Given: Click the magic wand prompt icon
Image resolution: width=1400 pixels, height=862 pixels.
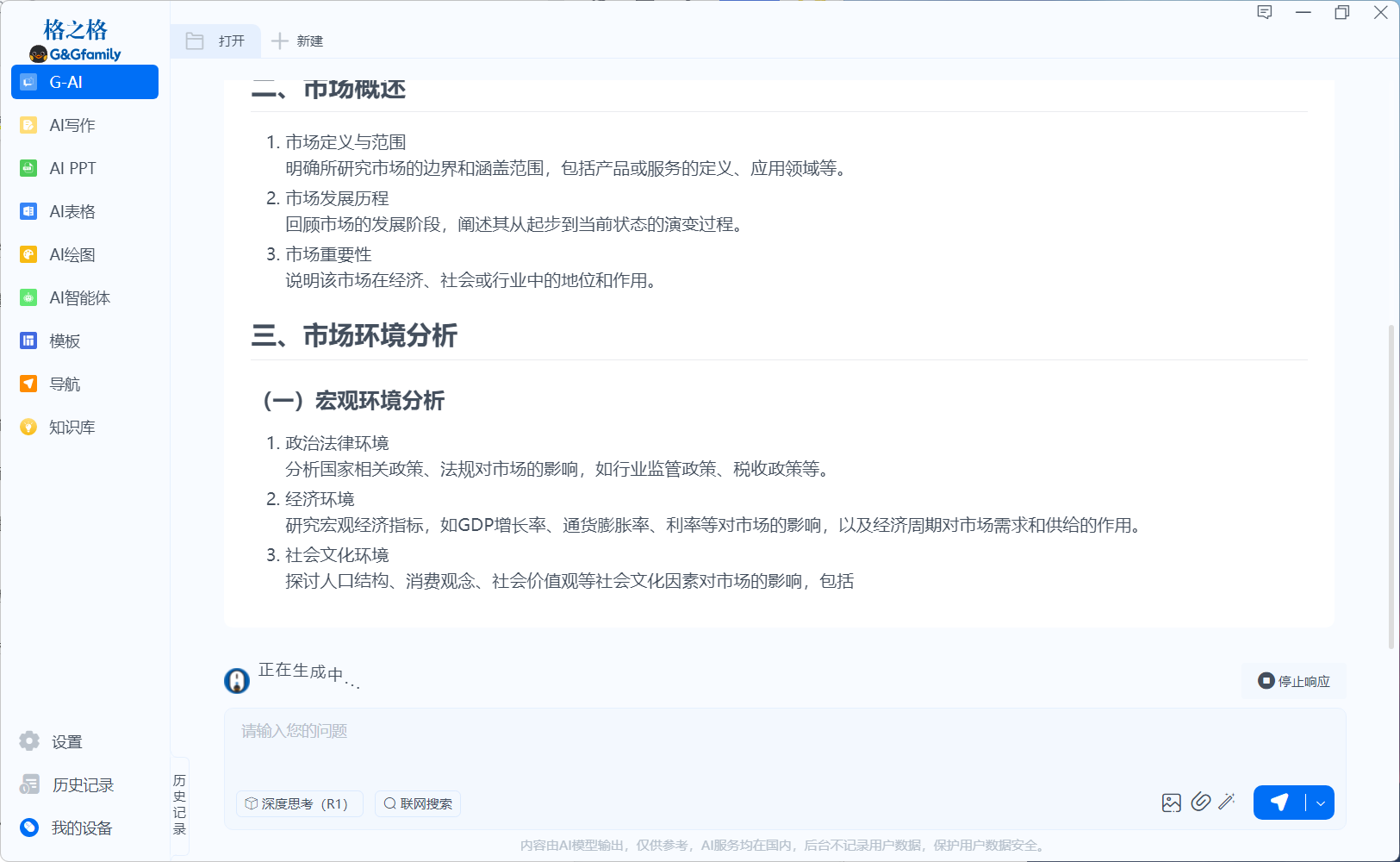Looking at the screenshot, I should [x=1228, y=802].
